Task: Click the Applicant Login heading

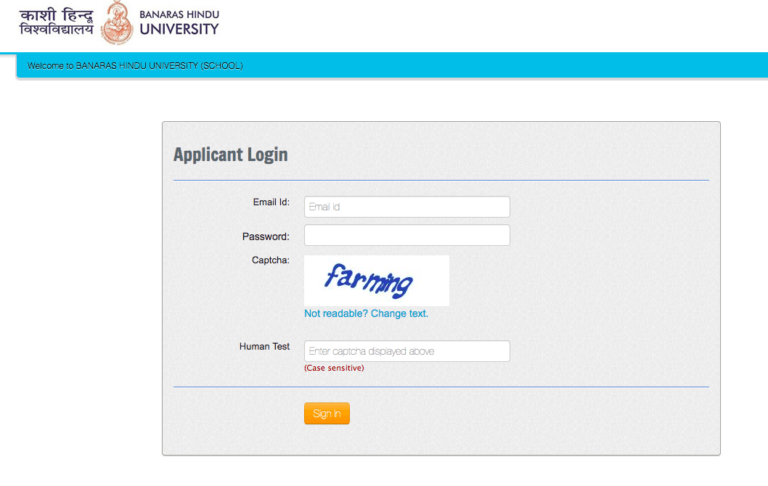Action: [x=230, y=154]
